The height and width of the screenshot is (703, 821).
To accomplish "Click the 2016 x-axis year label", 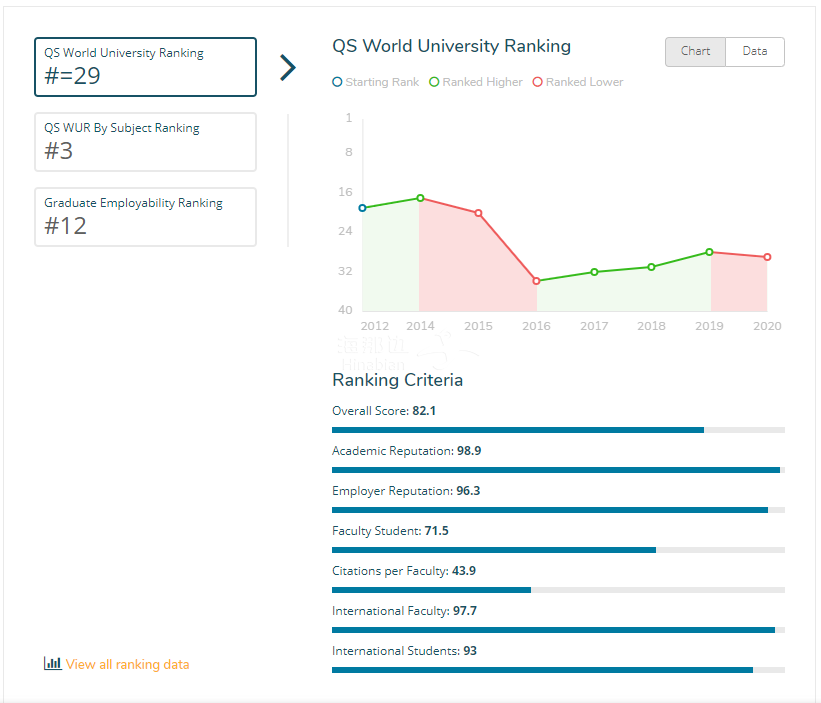I will pos(536,326).
